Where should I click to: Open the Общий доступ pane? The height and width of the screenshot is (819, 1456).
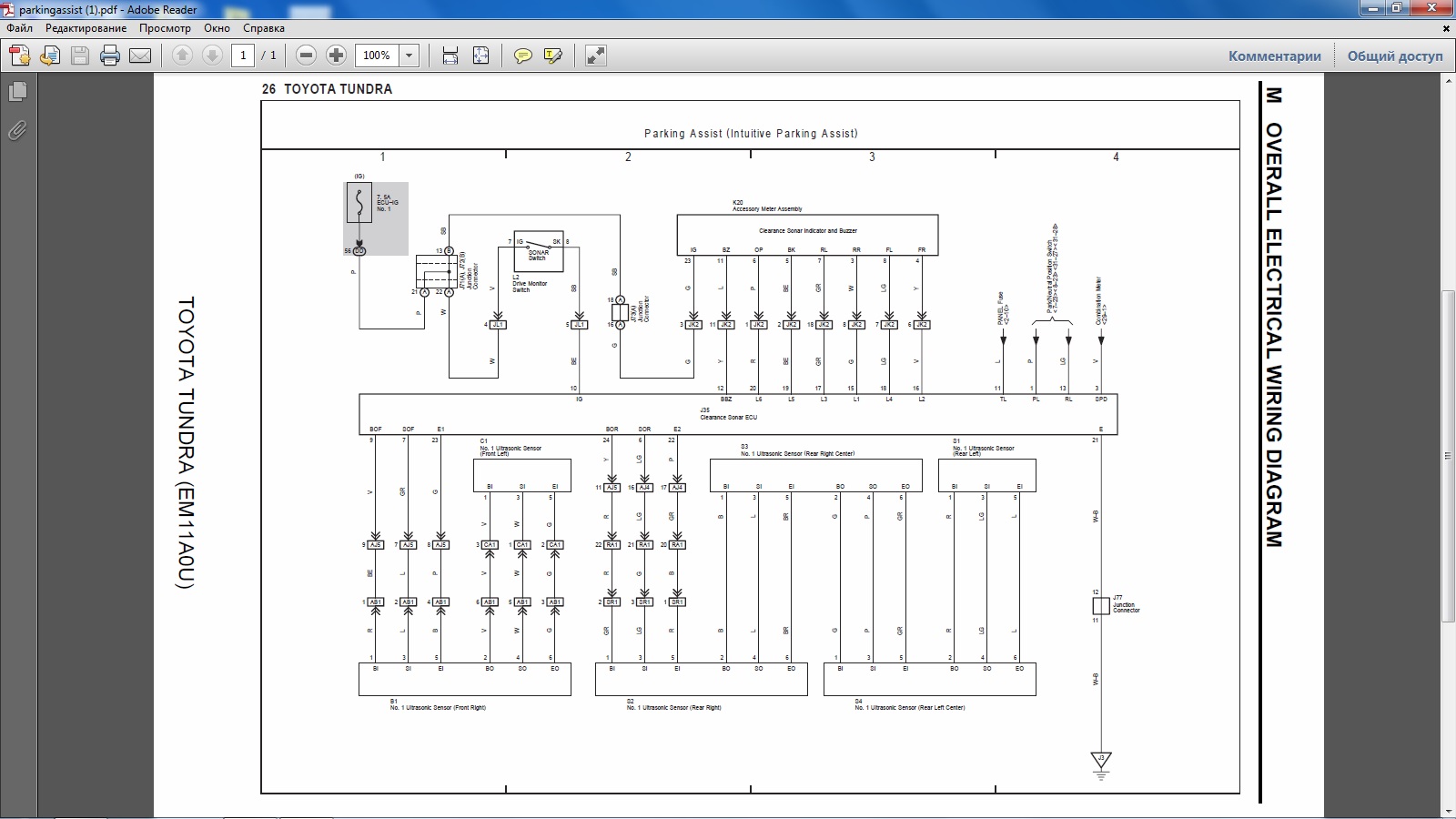[x=1395, y=56]
